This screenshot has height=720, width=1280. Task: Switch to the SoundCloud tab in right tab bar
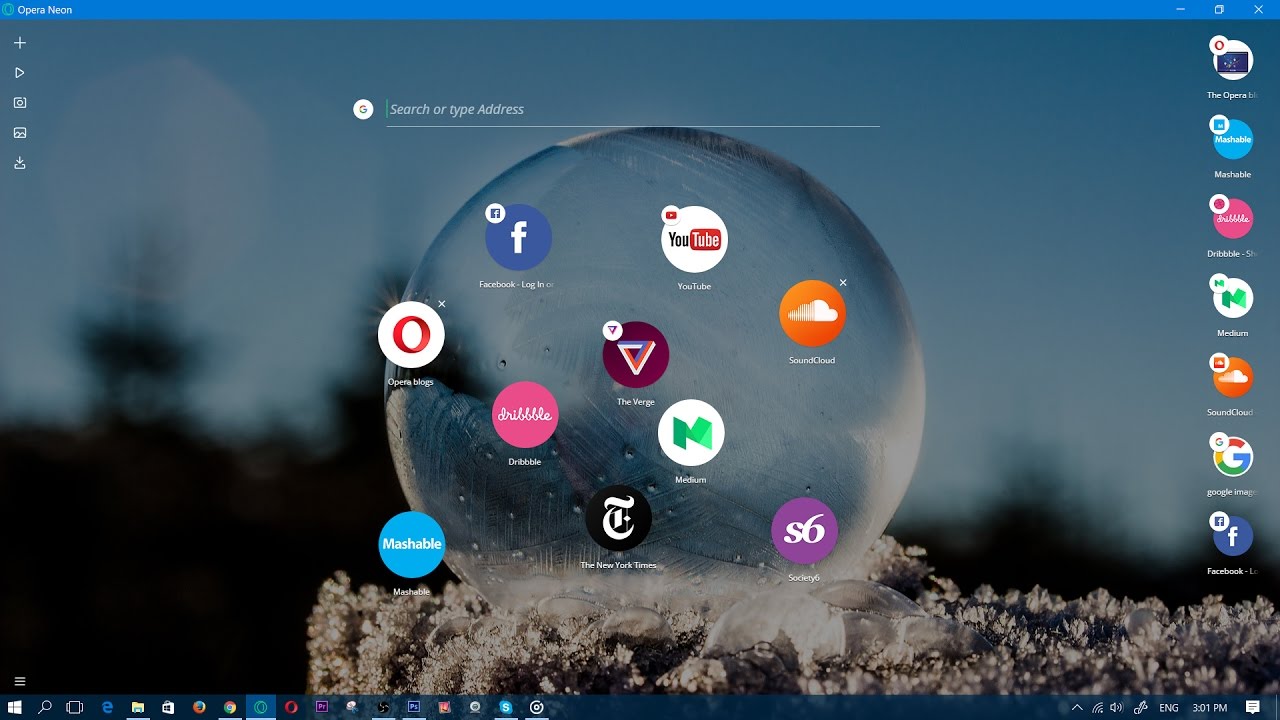point(1232,377)
